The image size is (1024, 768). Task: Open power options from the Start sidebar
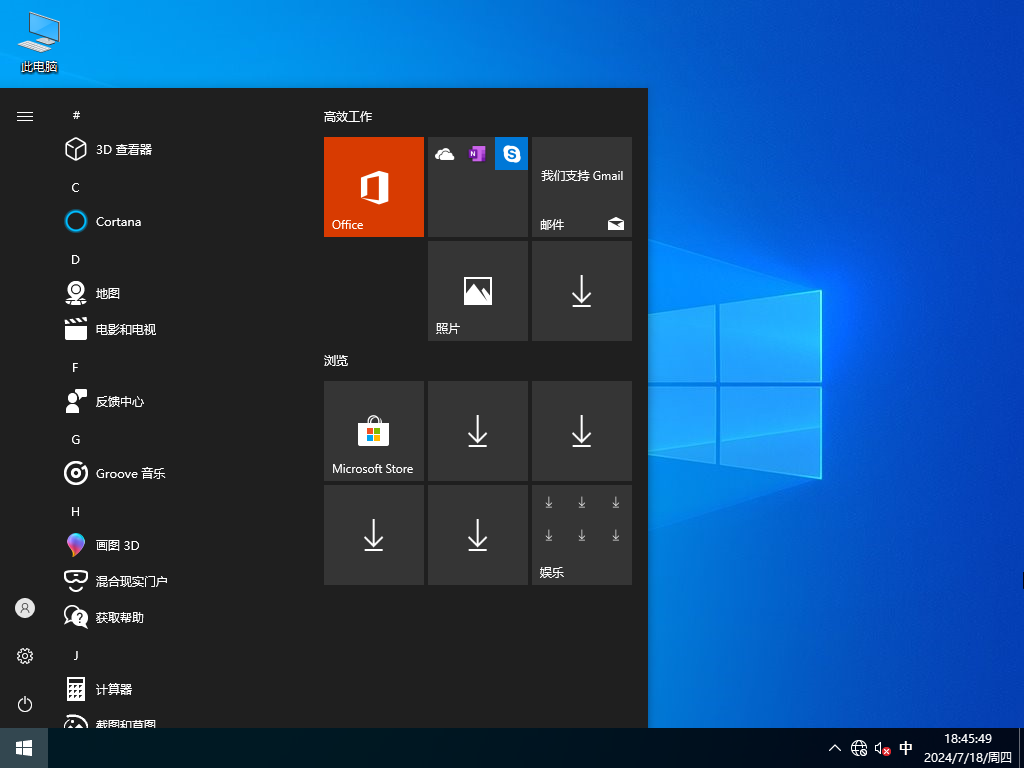(24, 704)
